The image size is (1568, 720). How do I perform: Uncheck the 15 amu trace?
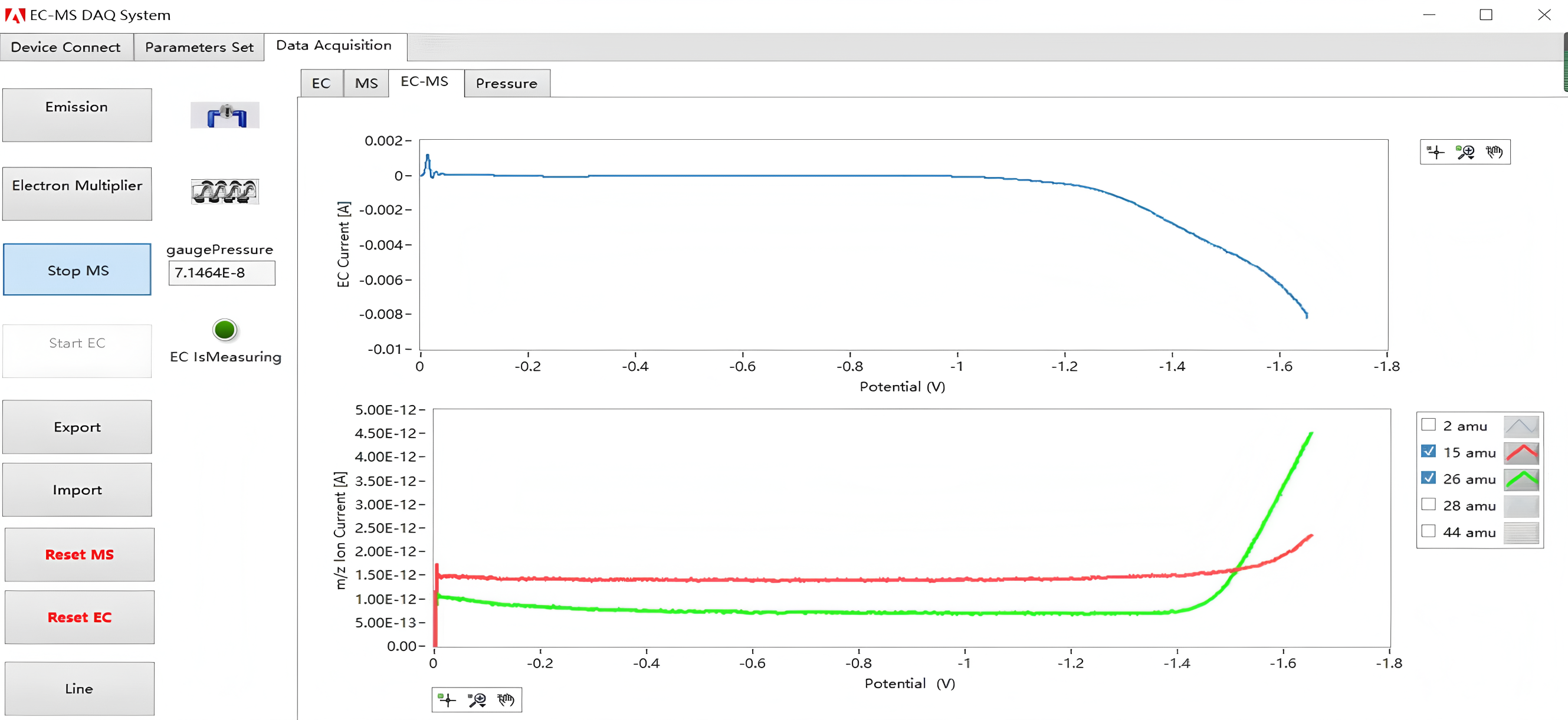coord(1429,452)
